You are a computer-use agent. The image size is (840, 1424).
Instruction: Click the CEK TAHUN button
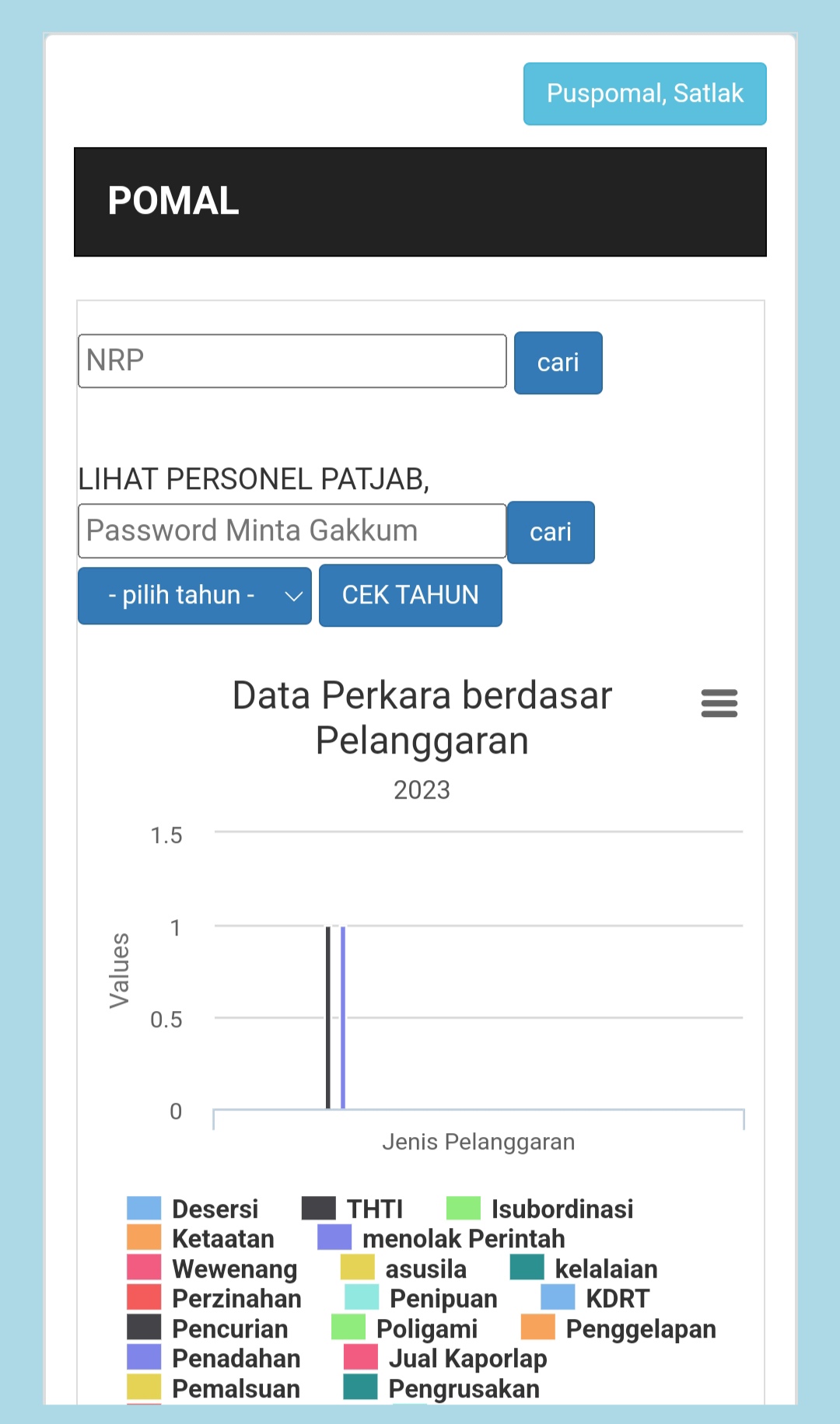coord(410,596)
